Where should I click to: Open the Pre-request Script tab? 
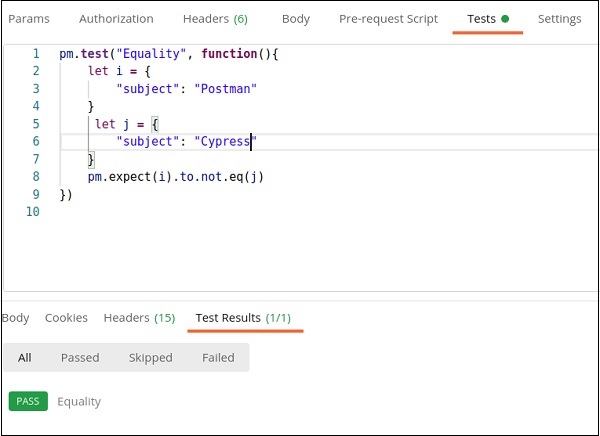point(388,19)
